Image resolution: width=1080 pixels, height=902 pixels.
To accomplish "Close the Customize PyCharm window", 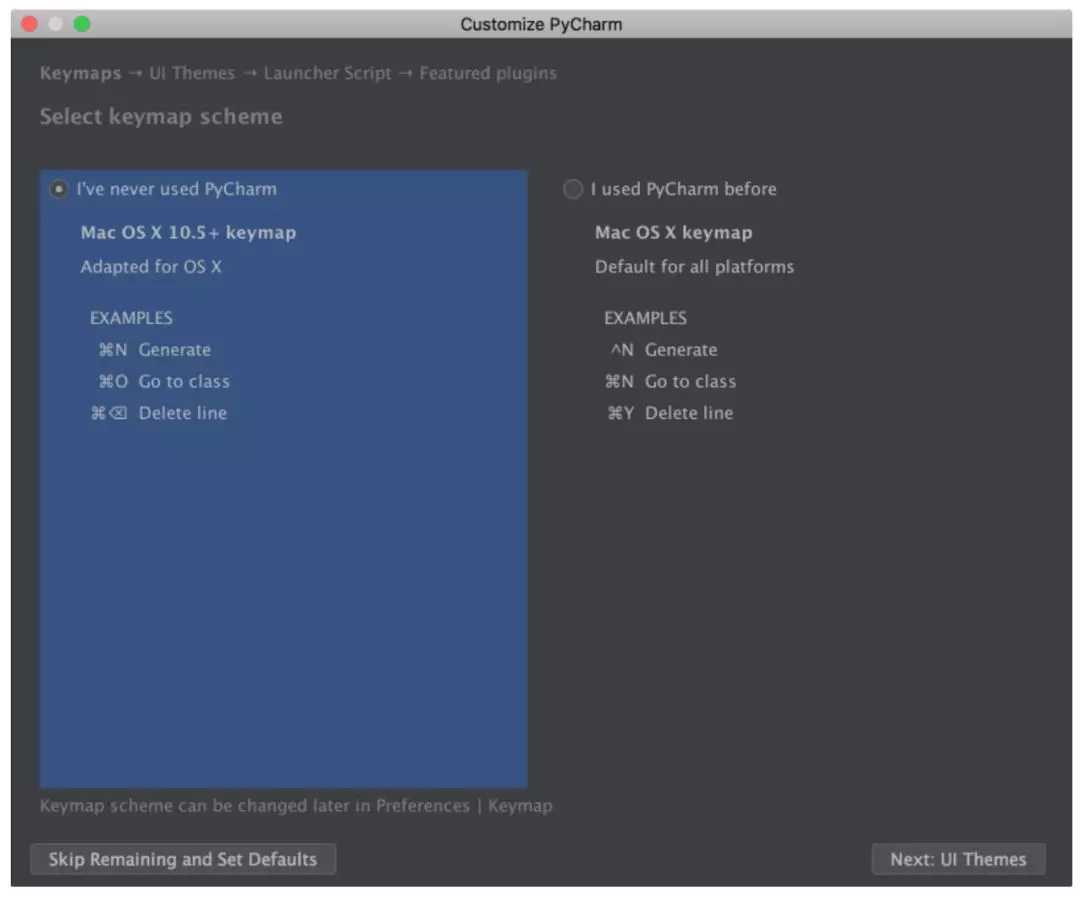I will (29, 24).
